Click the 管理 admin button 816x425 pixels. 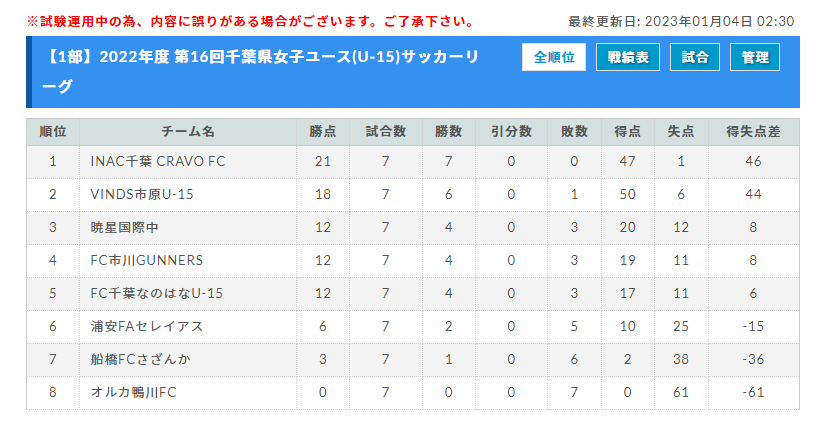[x=755, y=57]
